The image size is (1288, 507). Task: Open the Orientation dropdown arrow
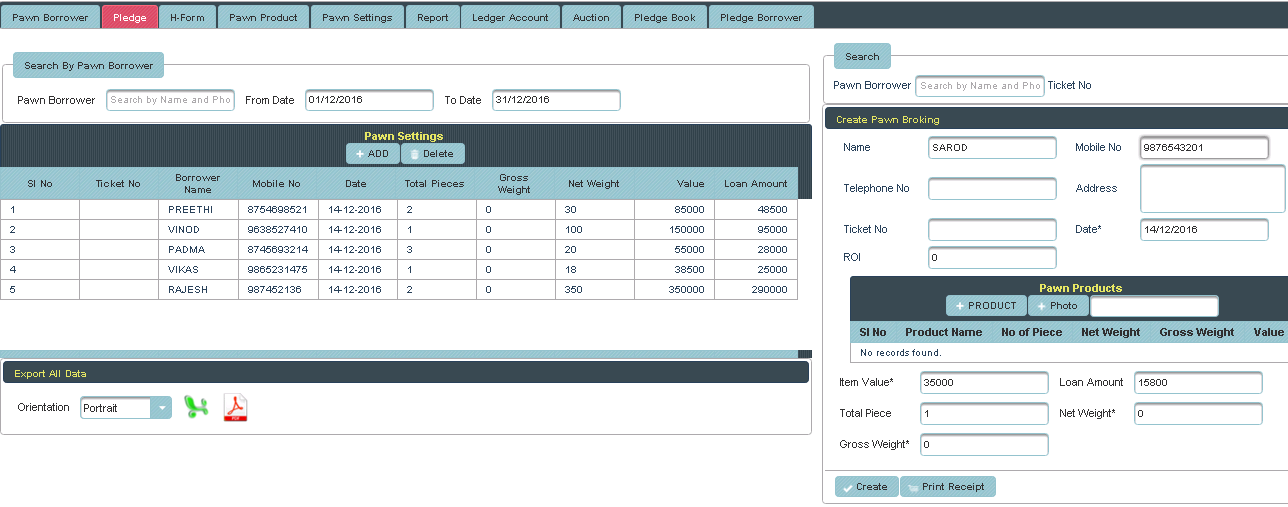pyautogui.click(x=161, y=408)
